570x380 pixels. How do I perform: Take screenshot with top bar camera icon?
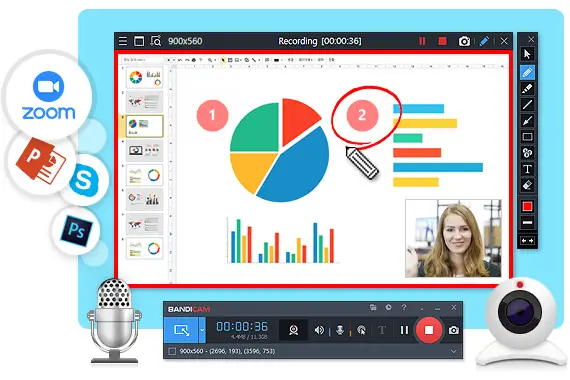click(x=464, y=41)
